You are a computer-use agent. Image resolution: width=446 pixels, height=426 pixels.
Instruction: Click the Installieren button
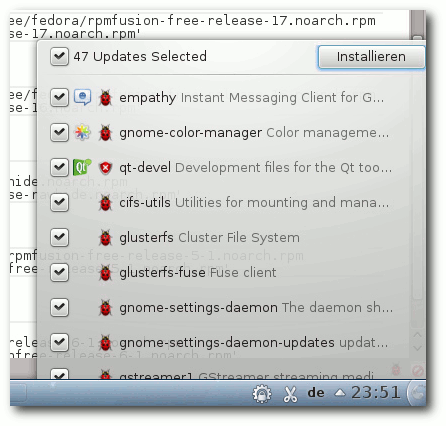click(x=371, y=57)
